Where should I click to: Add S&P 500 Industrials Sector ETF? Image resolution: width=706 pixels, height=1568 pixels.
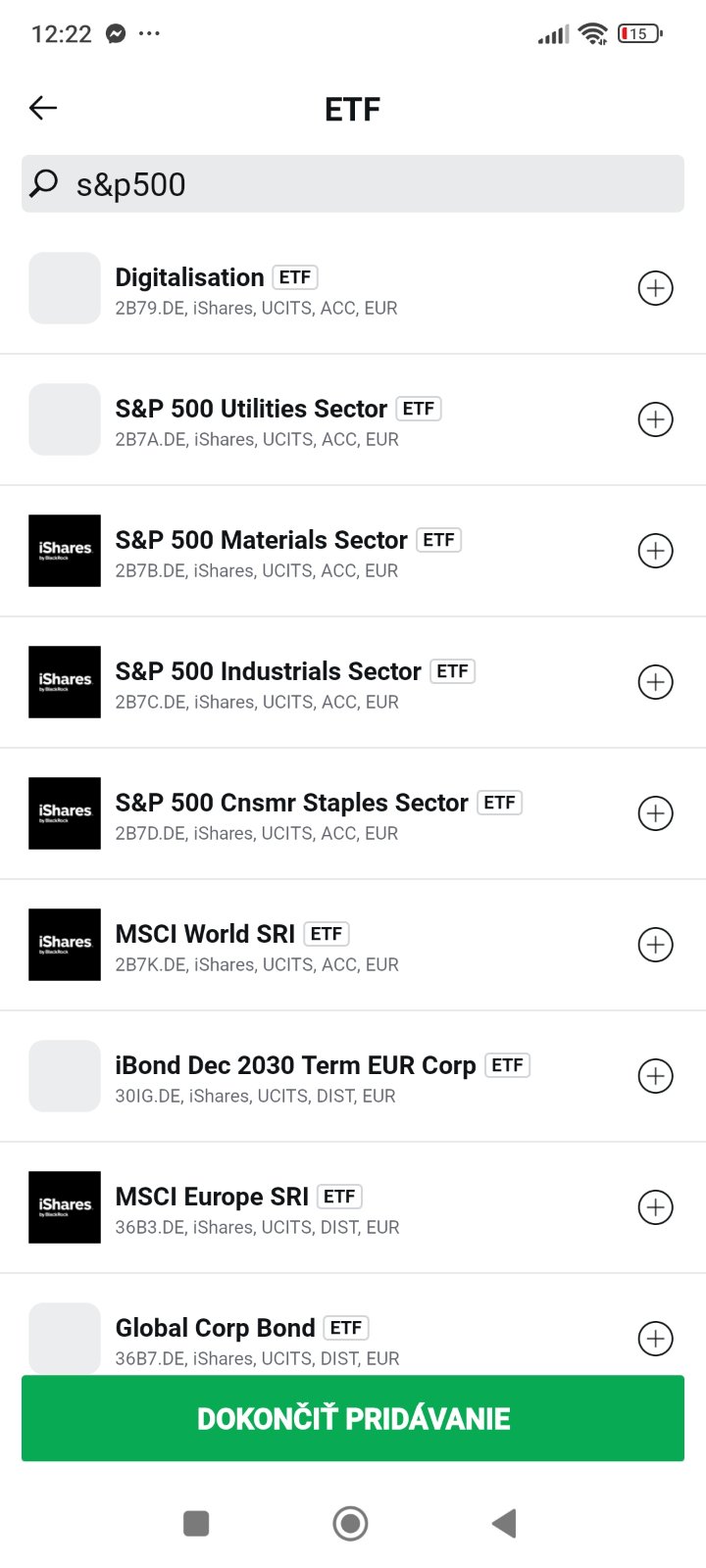point(655,682)
